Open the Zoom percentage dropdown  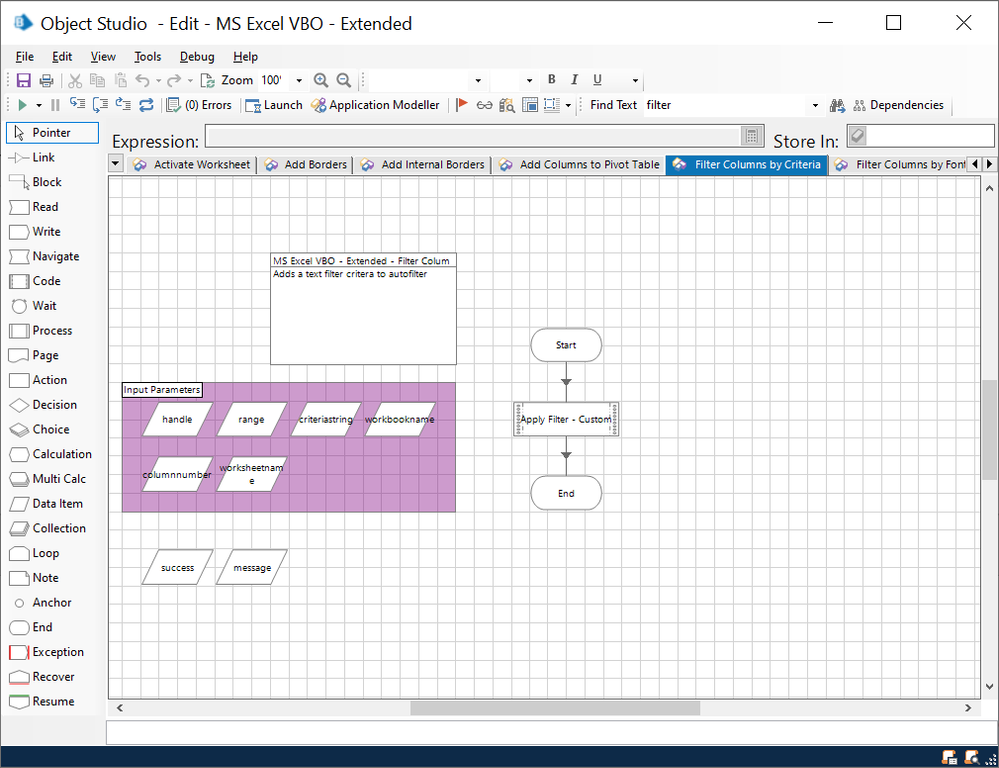tap(299, 80)
